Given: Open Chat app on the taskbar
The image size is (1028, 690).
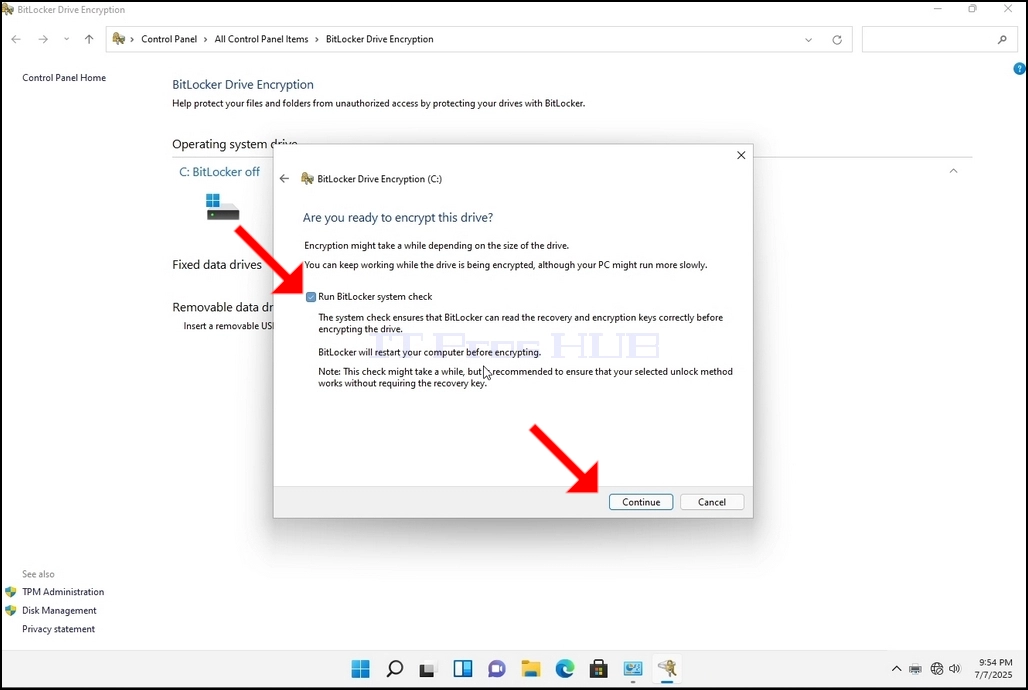Looking at the screenshot, I should coord(497,668).
